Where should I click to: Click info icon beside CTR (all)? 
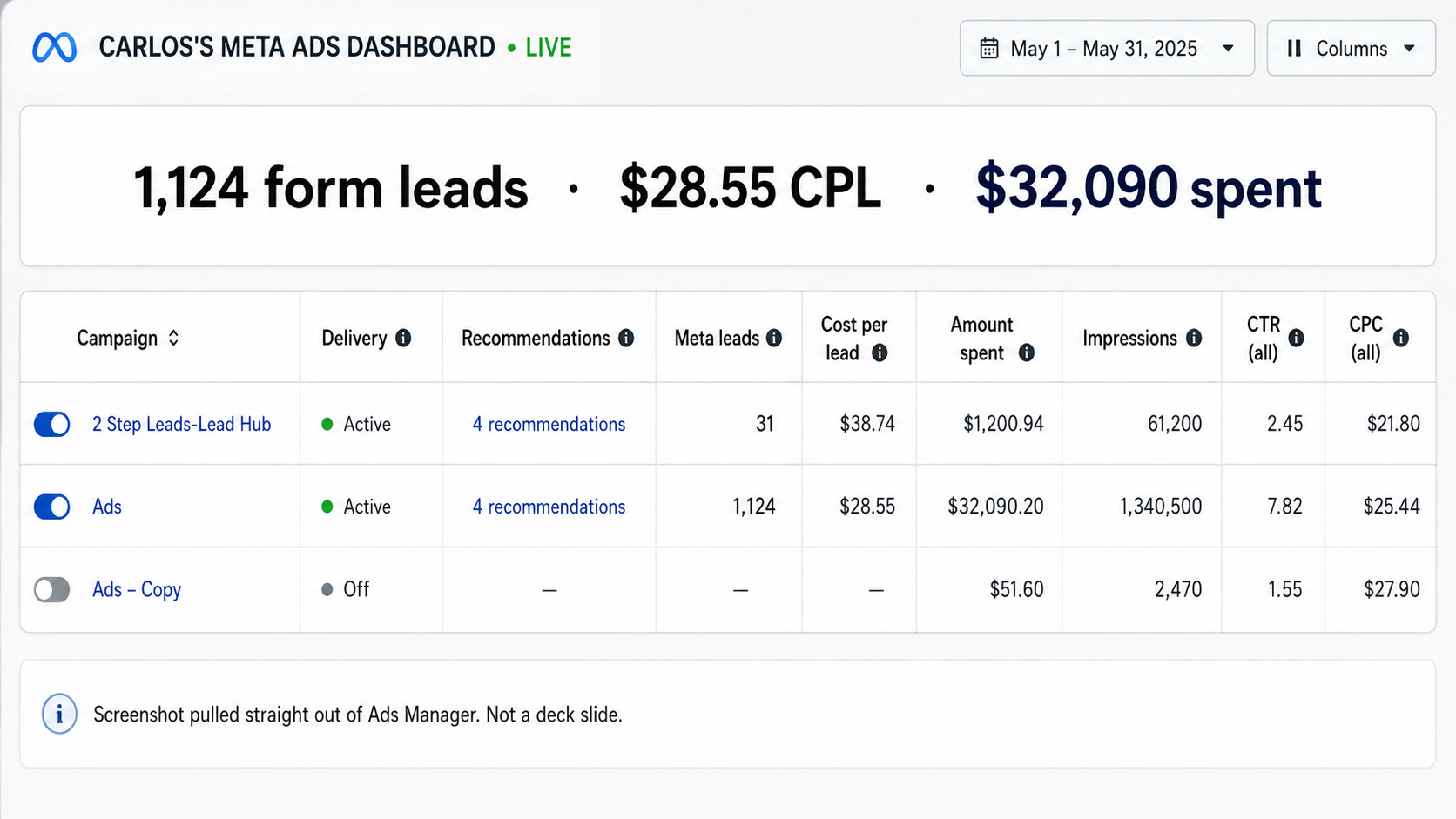click(1296, 338)
